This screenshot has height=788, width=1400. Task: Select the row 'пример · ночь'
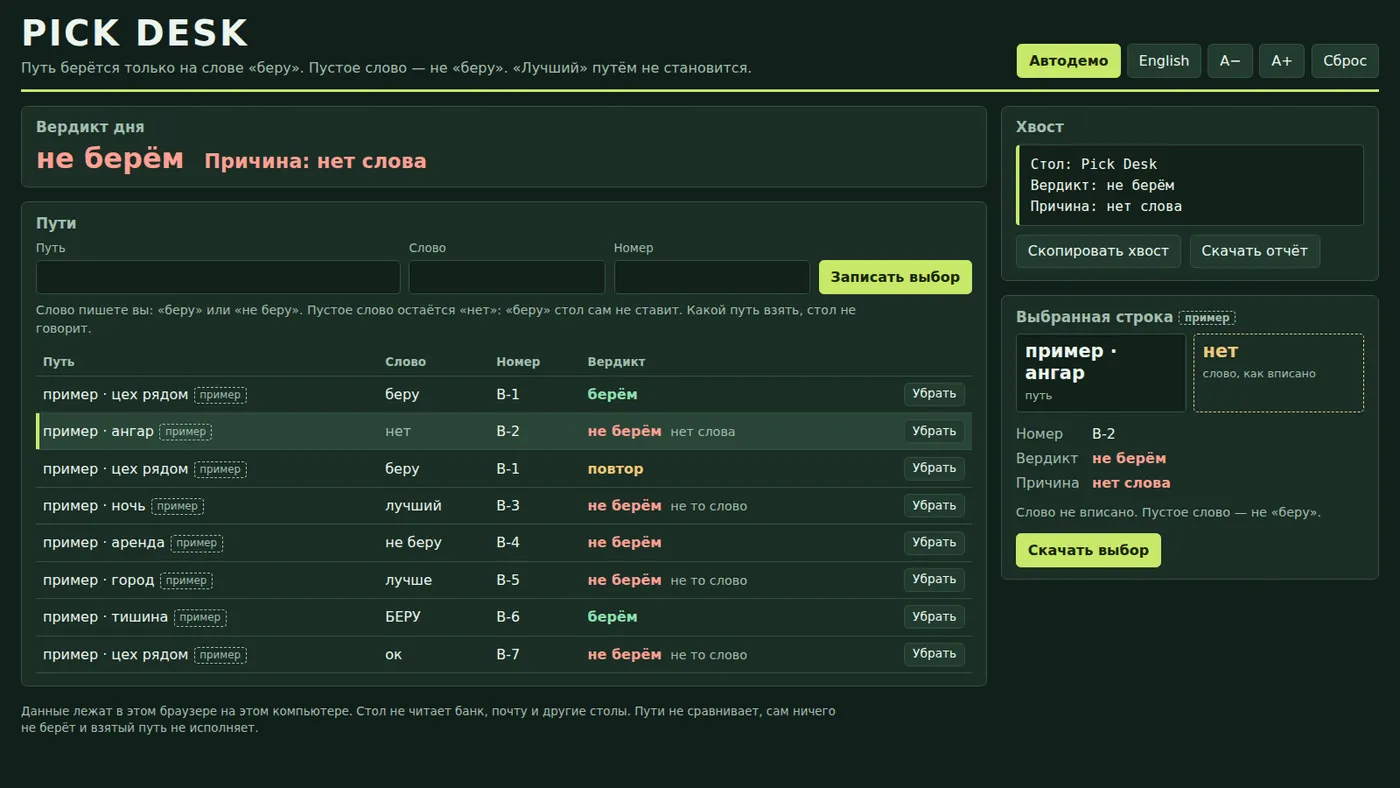(x=504, y=506)
